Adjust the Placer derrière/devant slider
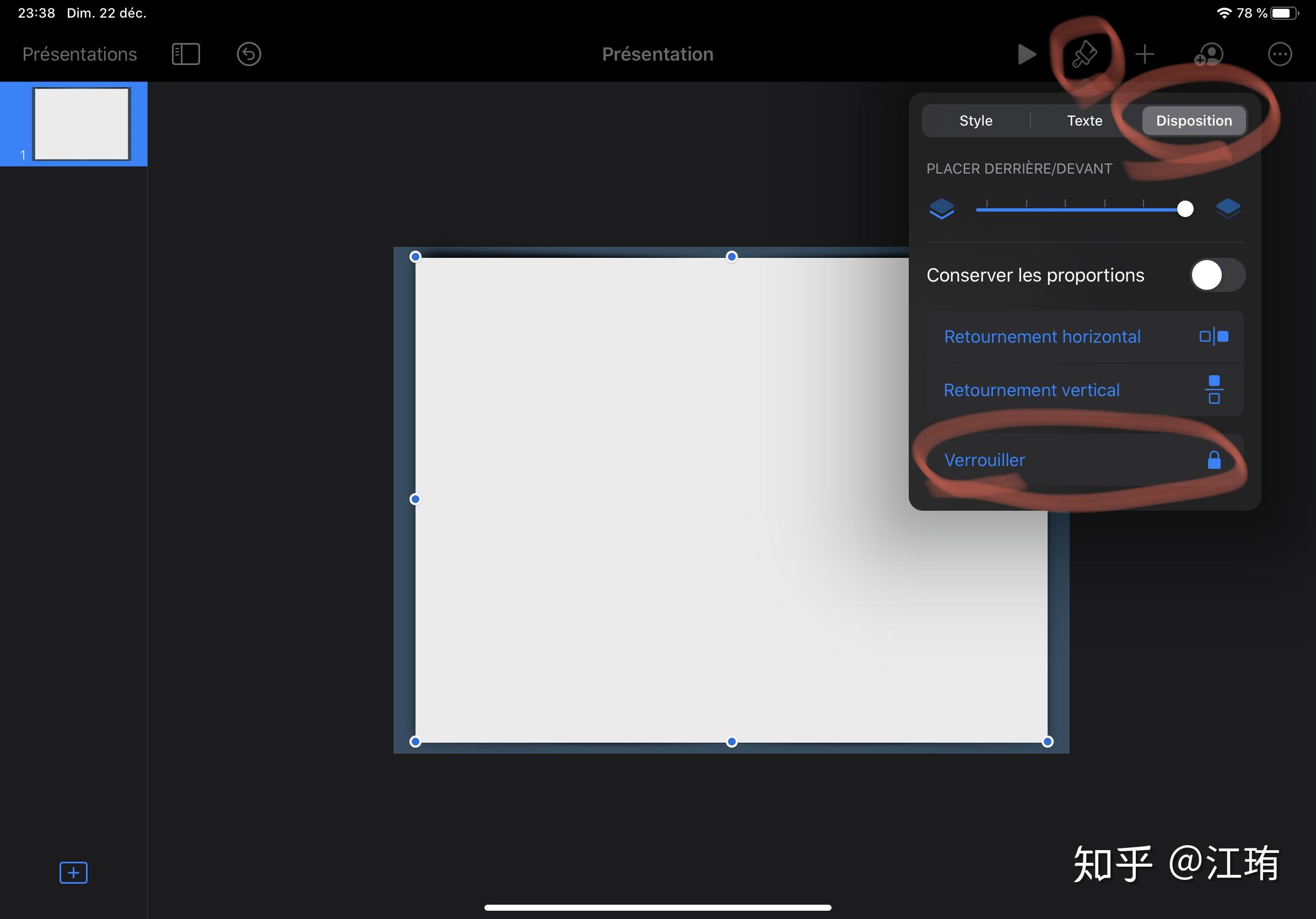The width and height of the screenshot is (1316, 919). 1084,209
